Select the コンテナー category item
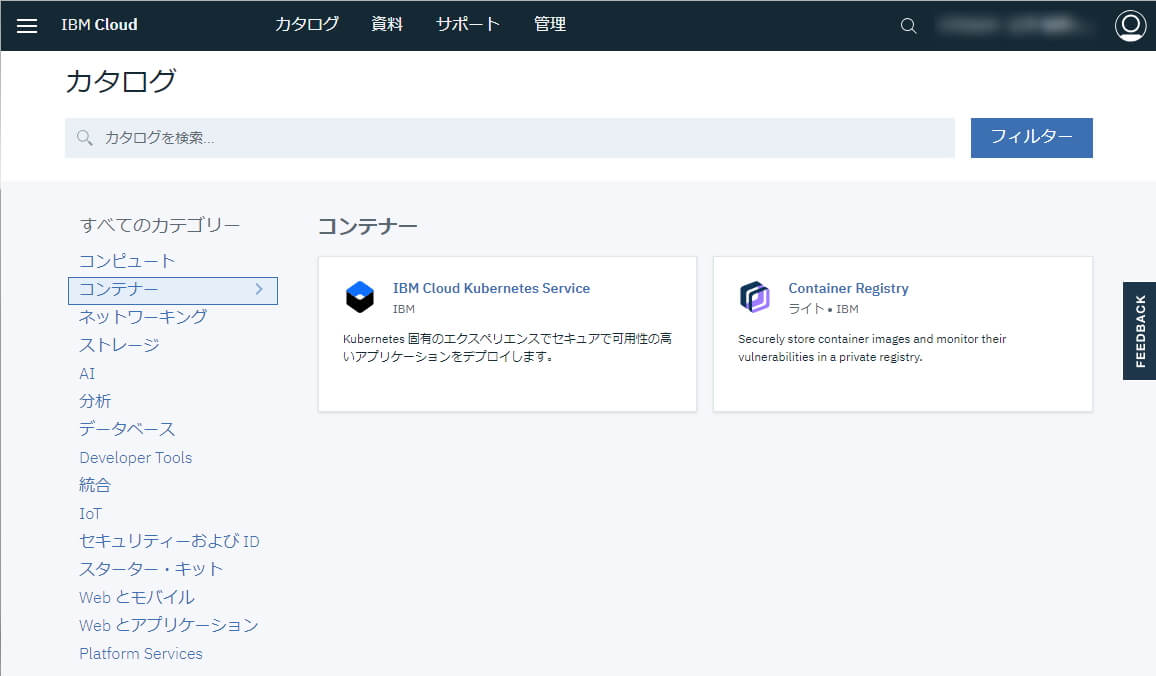The height and width of the screenshot is (676, 1156). (x=173, y=290)
